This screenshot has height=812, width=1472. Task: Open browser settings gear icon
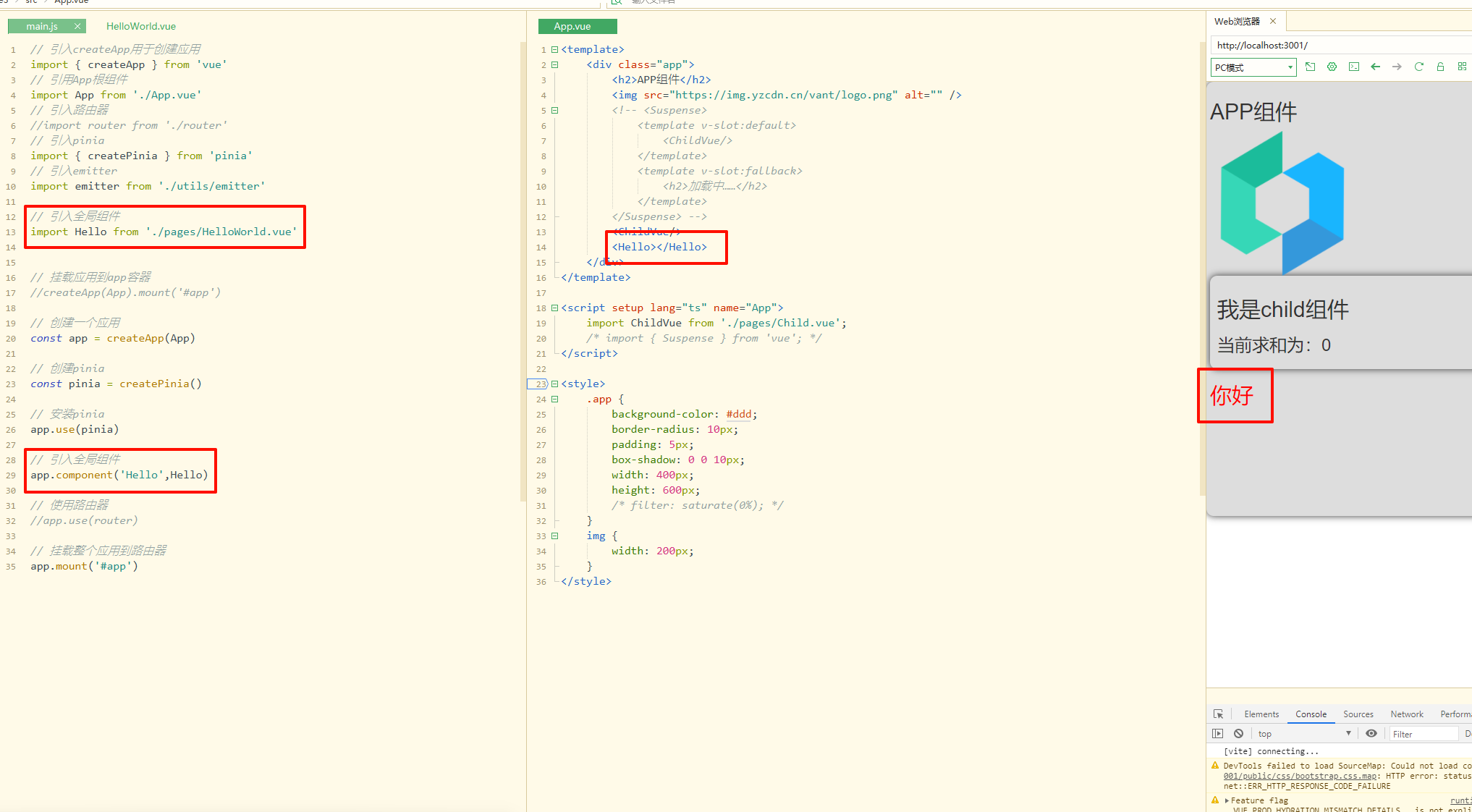[1332, 67]
